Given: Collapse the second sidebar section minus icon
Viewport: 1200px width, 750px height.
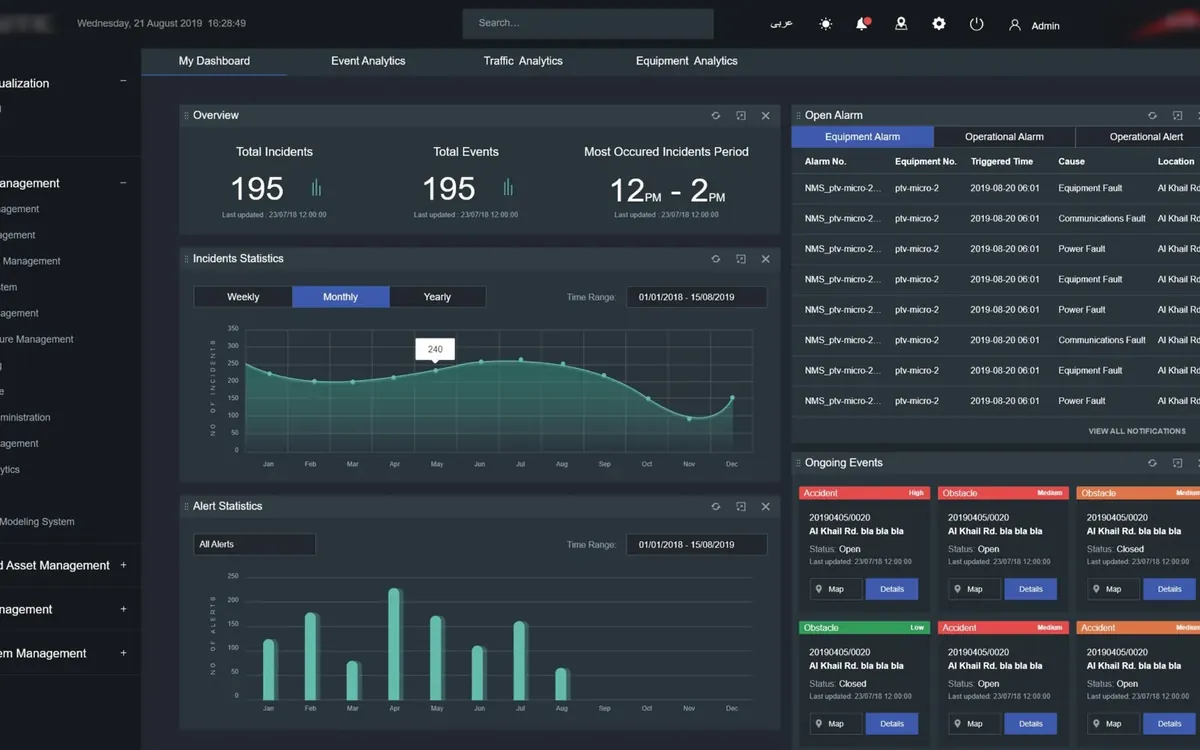Looking at the screenshot, I should click(124, 183).
